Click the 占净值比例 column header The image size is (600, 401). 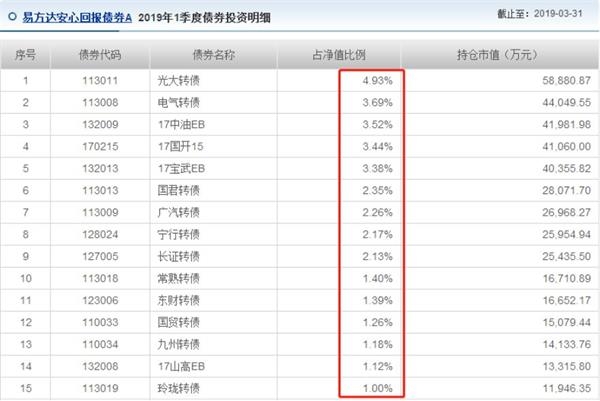(339, 55)
